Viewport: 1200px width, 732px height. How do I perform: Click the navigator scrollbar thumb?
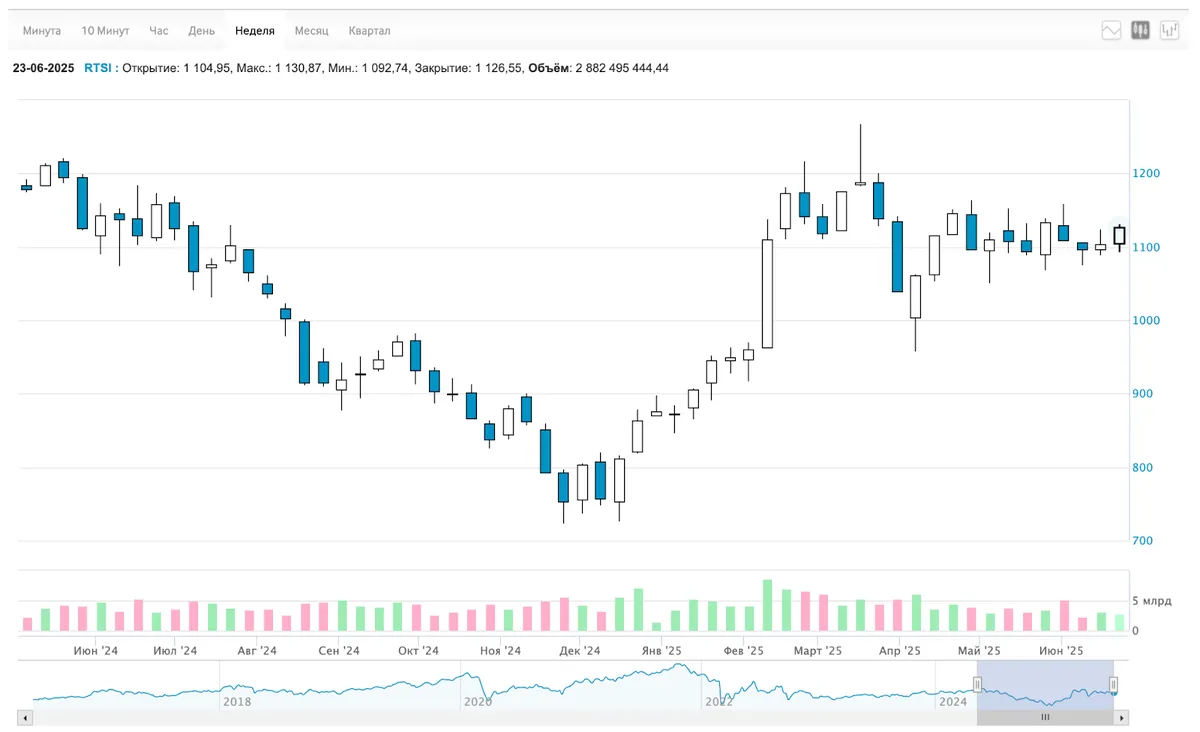[1046, 717]
